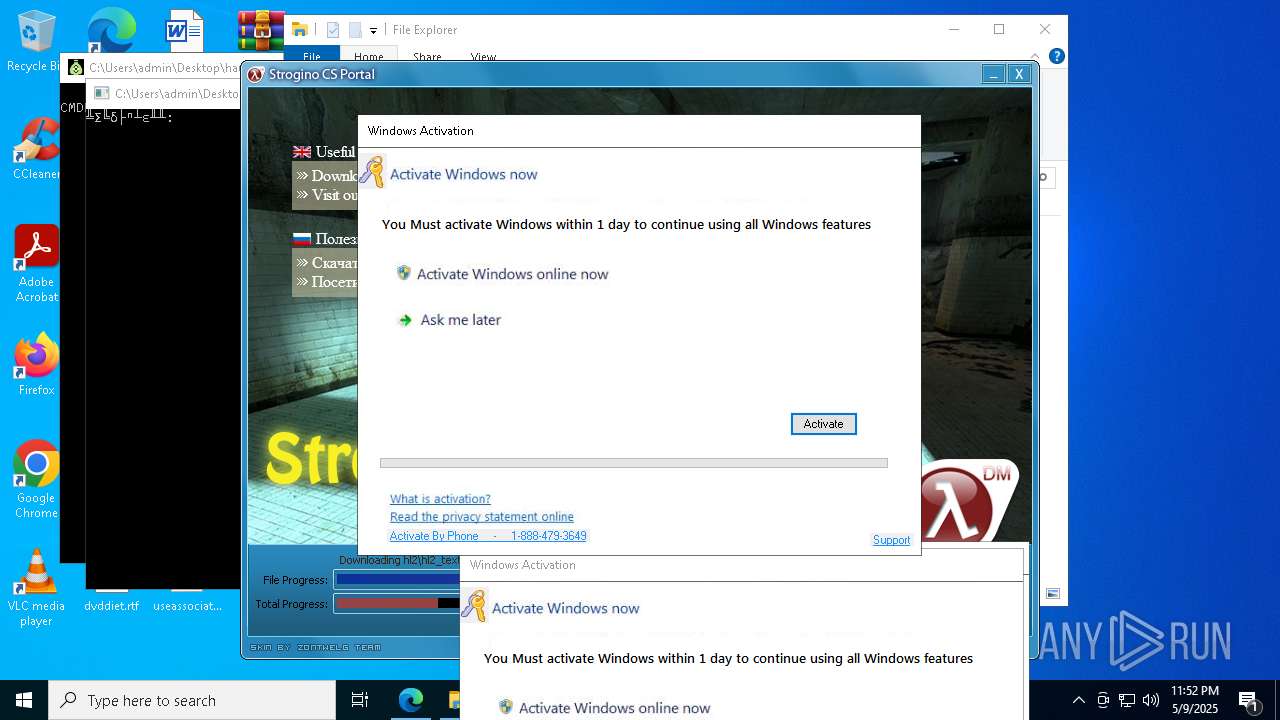Click the shield icon beside Activate Windows online now
The height and width of the screenshot is (720, 1280).
(x=404, y=273)
